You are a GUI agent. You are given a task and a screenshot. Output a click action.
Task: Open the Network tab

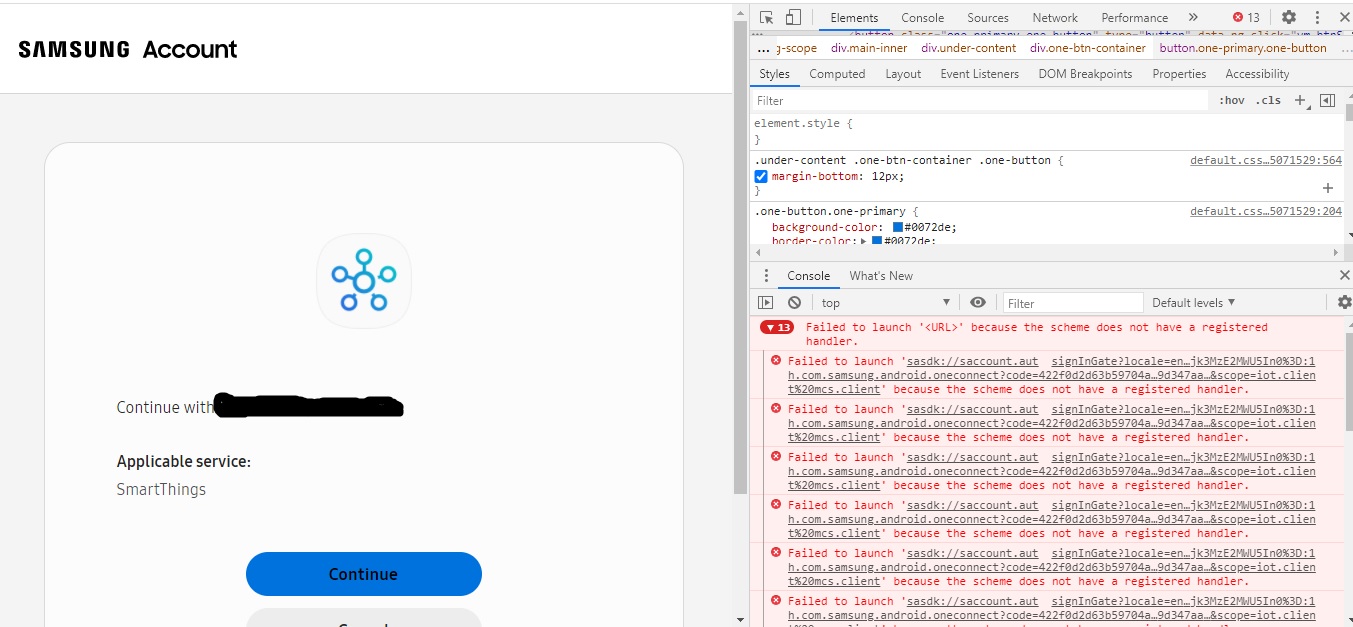click(1055, 17)
